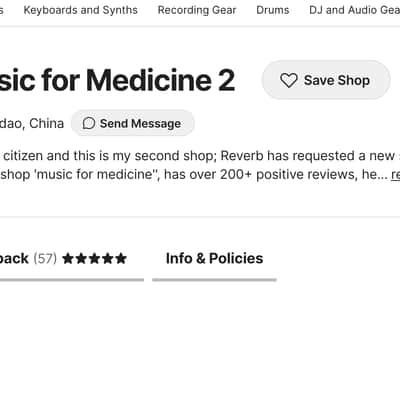Screen dimensions: 400x400
Task: Go to the Drums category
Action: [273, 10]
